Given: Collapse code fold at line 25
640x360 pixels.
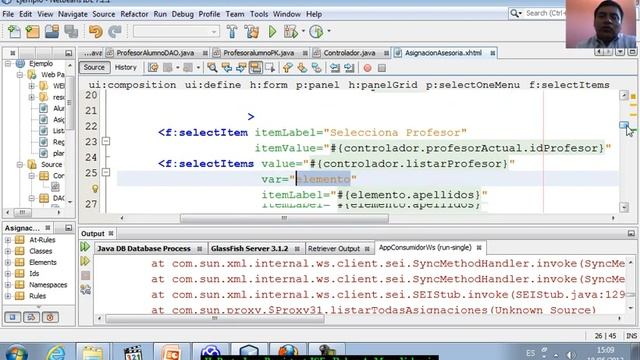Looking at the screenshot, I should (x=106, y=172).
